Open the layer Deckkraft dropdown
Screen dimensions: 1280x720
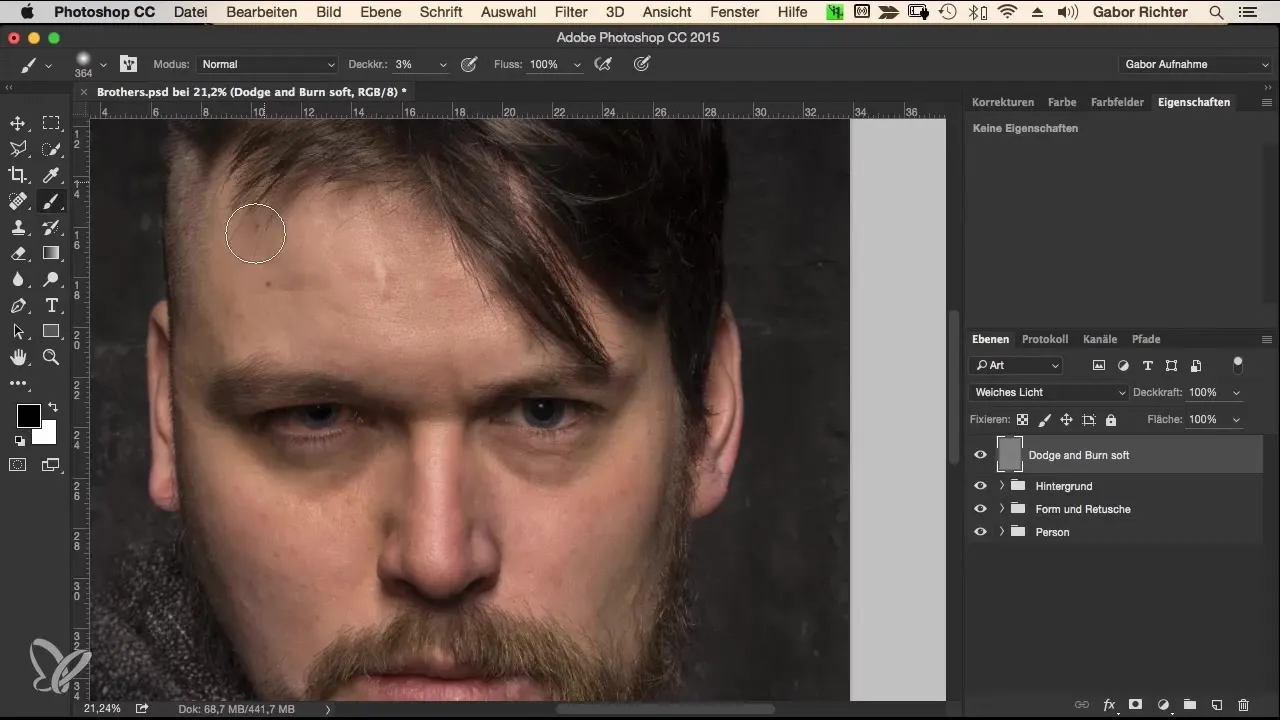(1237, 393)
